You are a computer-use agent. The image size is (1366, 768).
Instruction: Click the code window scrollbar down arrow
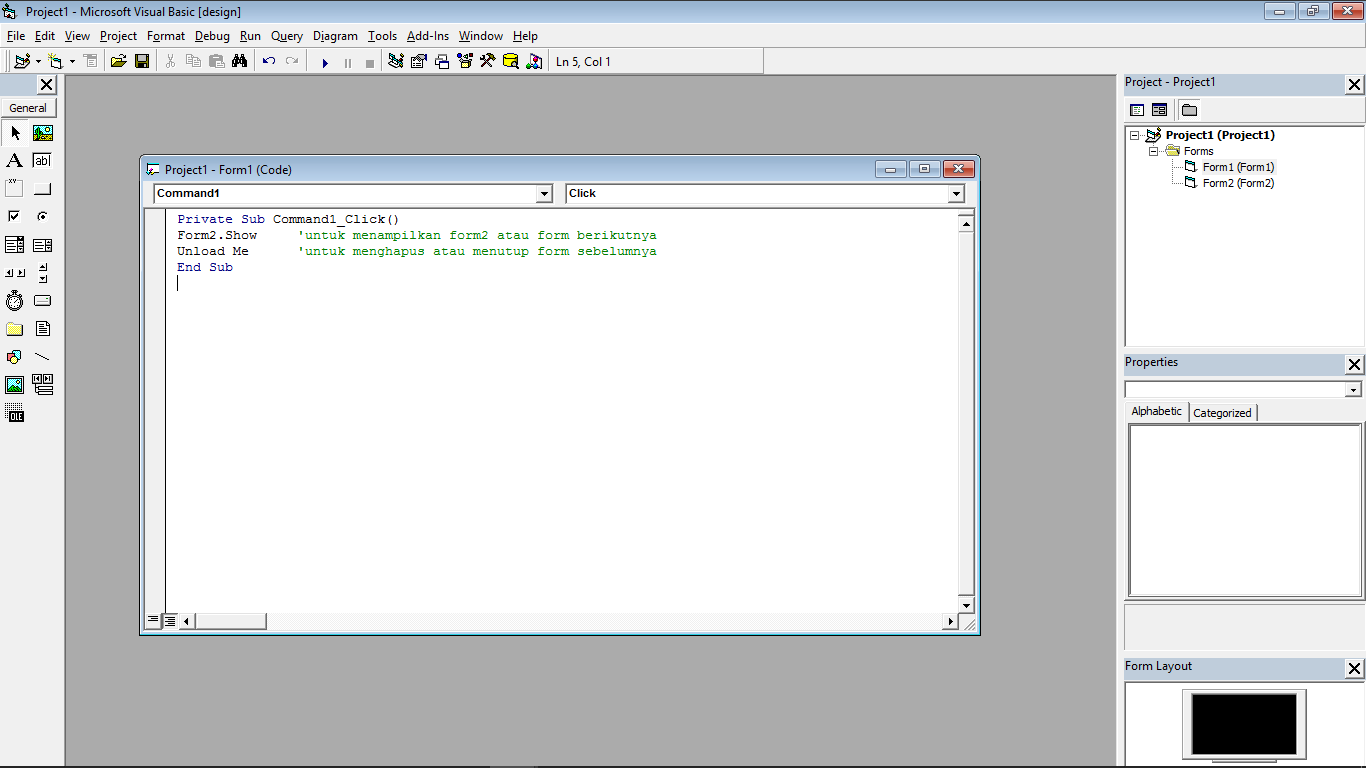(x=965, y=604)
